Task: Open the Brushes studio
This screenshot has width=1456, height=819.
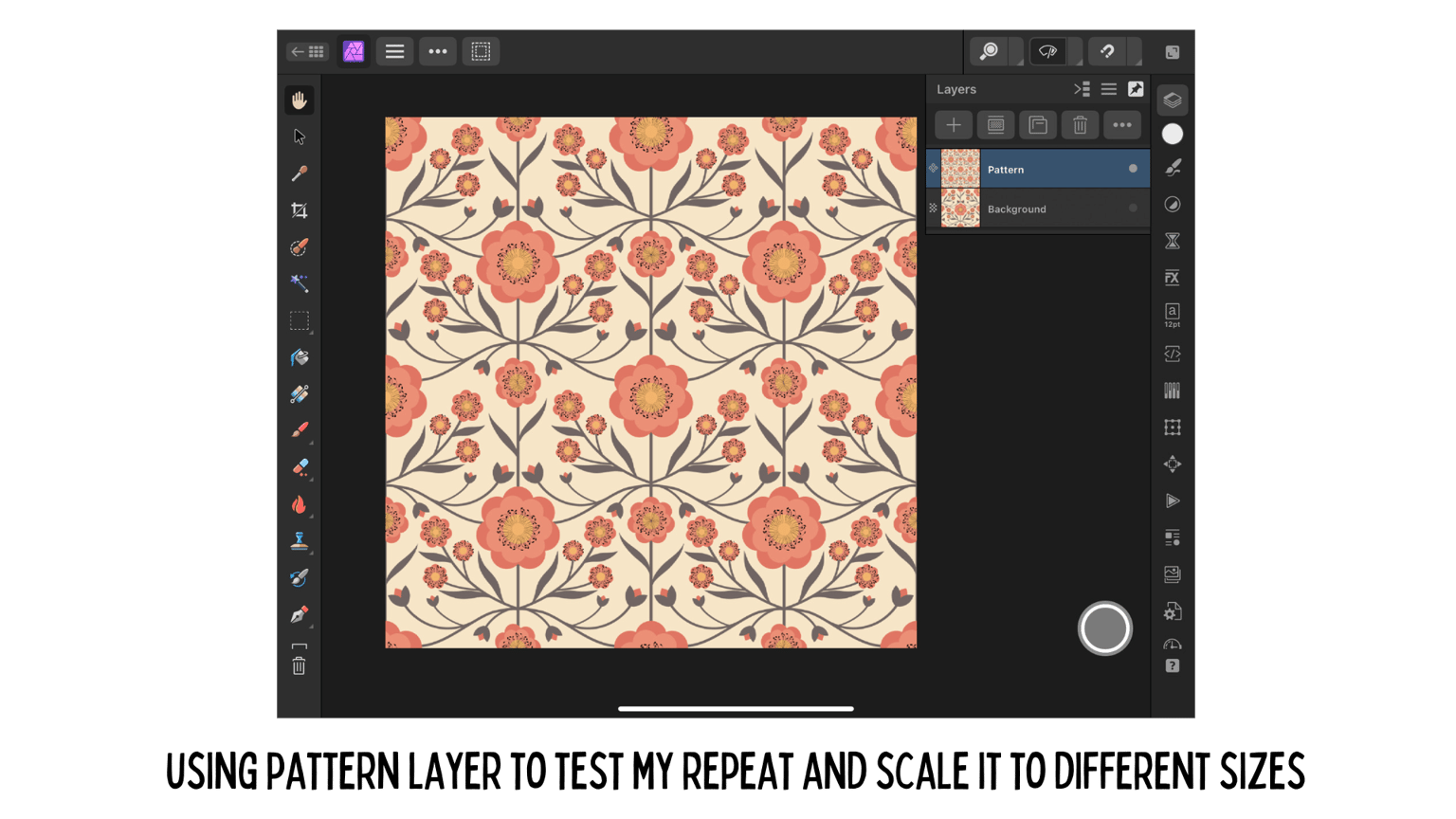Action: (x=1173, y=168)
